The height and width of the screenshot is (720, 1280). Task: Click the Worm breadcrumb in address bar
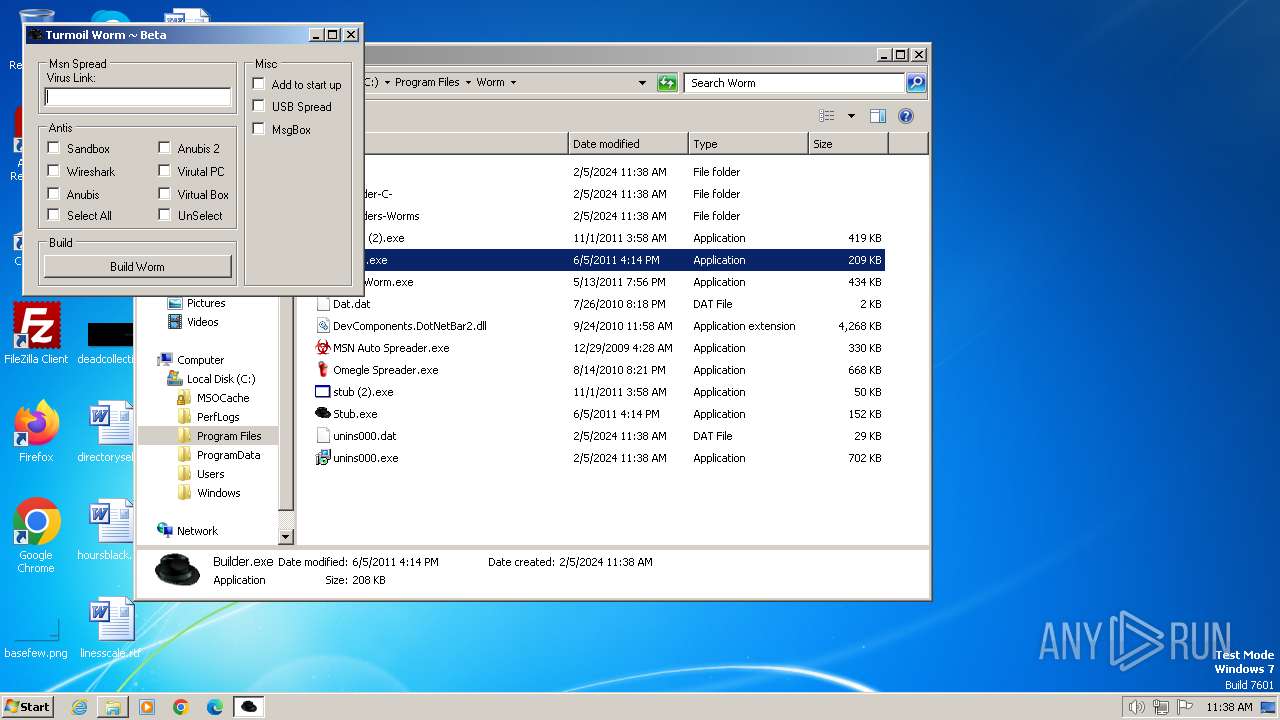[x=490, y=83]
